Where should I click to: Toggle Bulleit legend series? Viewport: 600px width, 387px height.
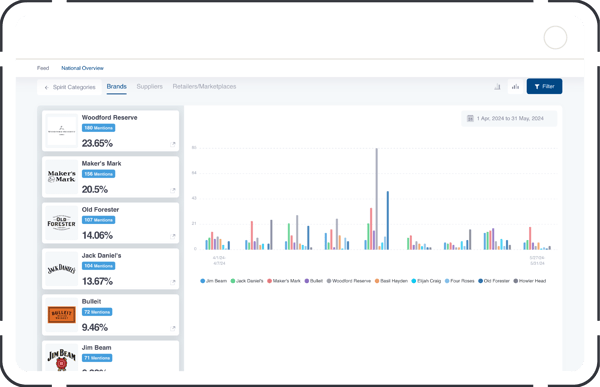314,281
